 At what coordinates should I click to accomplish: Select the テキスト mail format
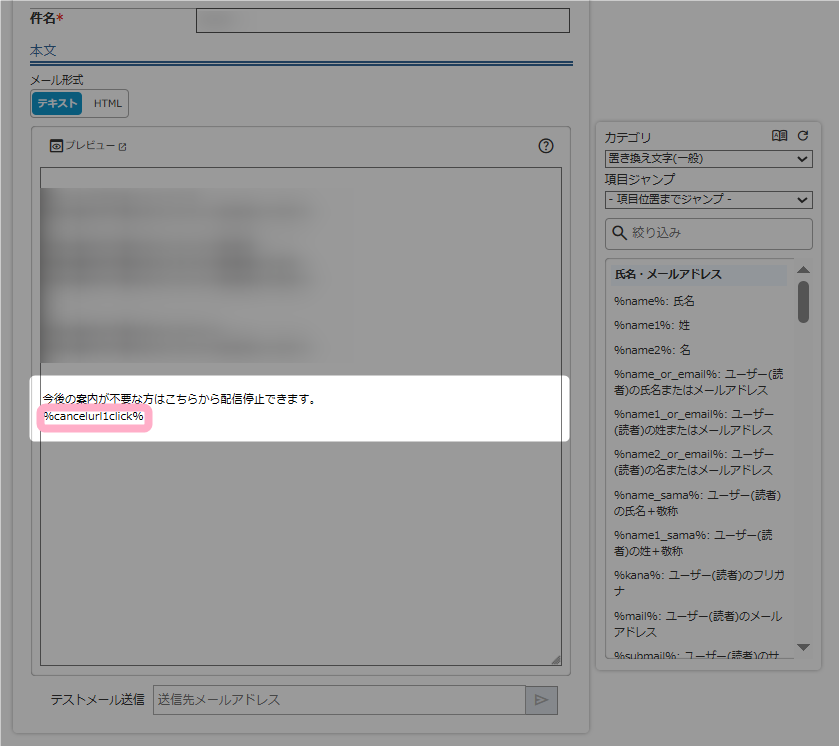57,103
